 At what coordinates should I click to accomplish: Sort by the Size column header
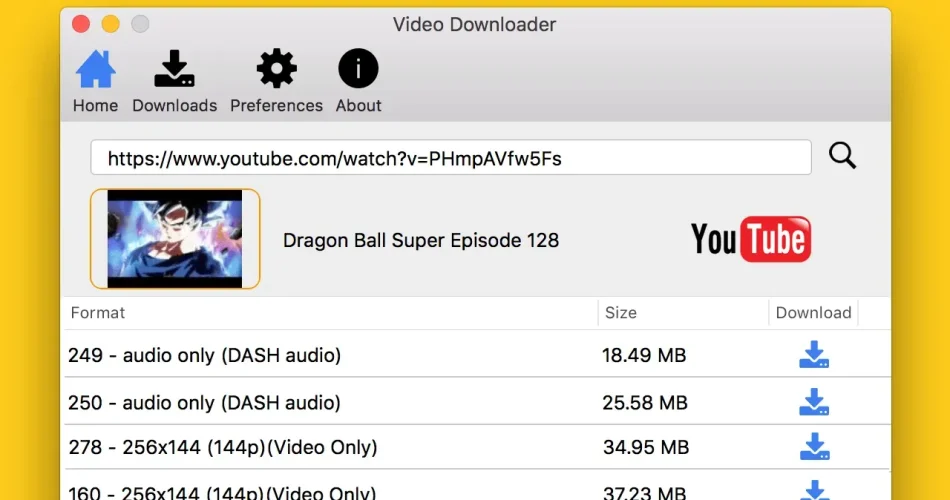(620, 313)
